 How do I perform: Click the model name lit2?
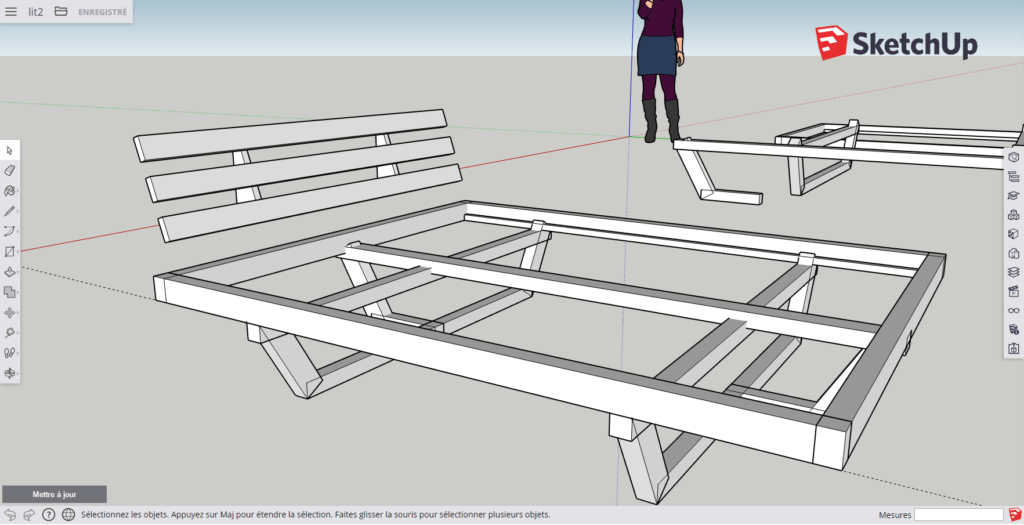coord(35,12)
